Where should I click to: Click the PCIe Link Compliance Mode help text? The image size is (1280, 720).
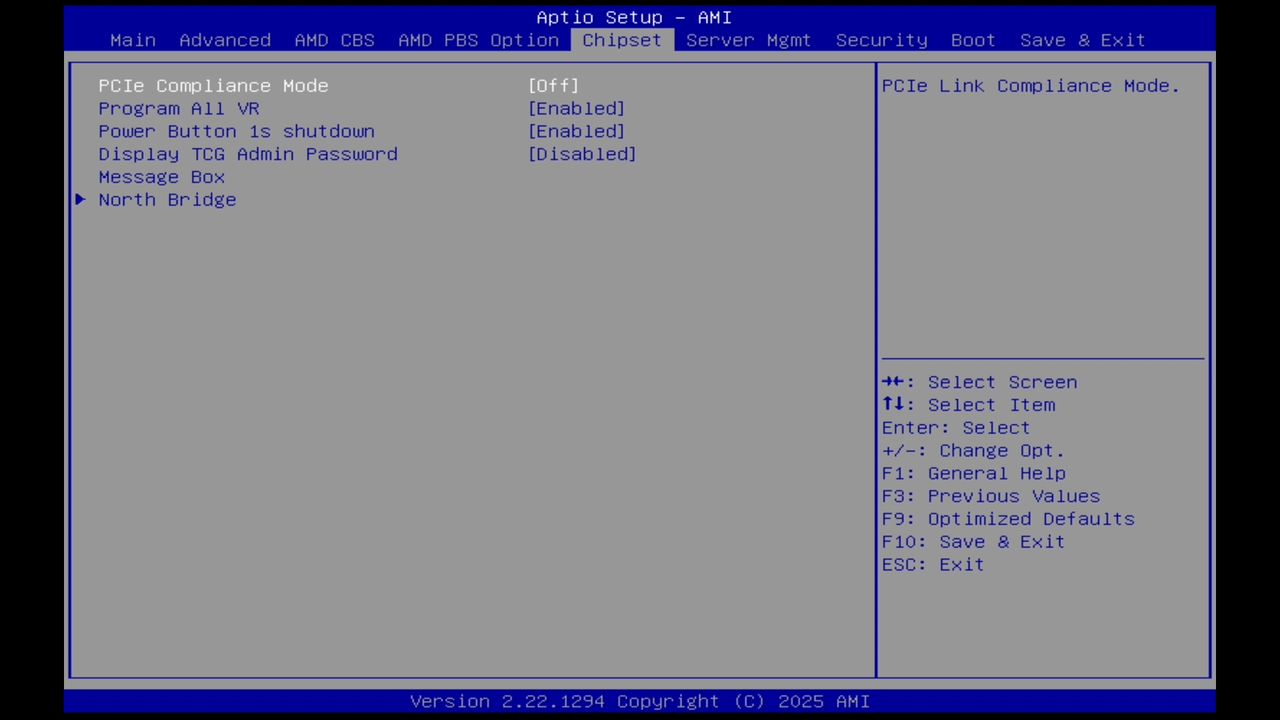point(1030,86)
